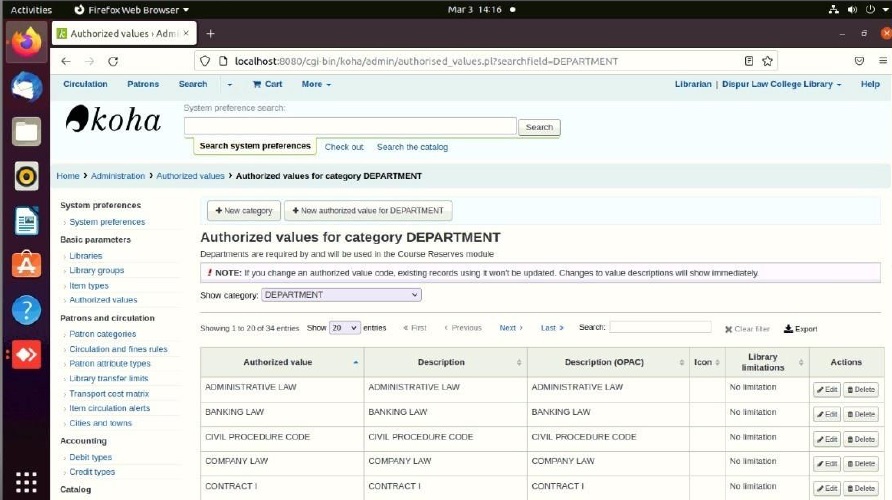Open the entries per page dropdown

coord(344,328)
